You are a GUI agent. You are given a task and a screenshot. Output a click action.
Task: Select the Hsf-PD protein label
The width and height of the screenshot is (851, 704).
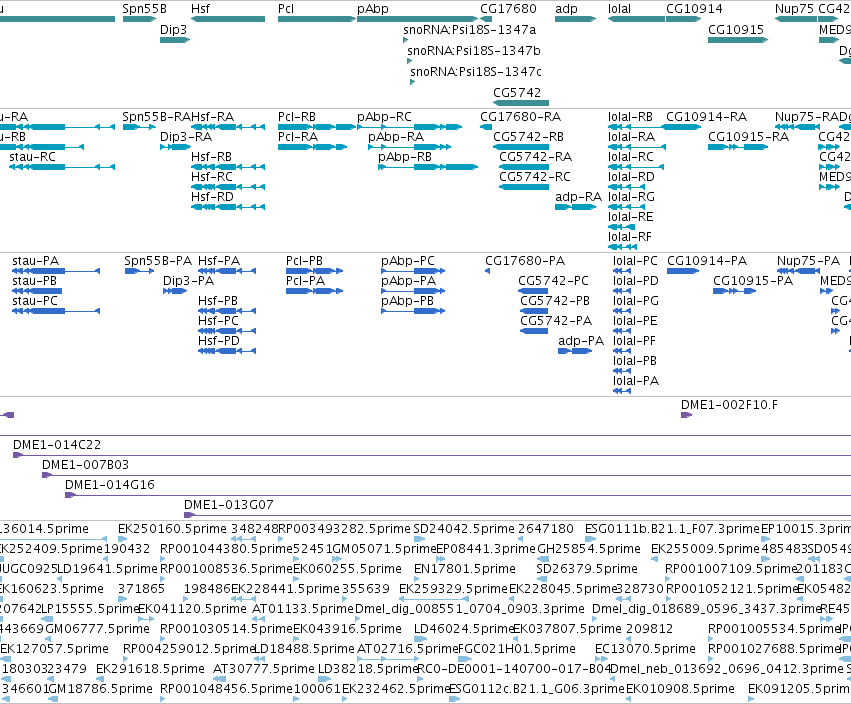coord(218,341)
